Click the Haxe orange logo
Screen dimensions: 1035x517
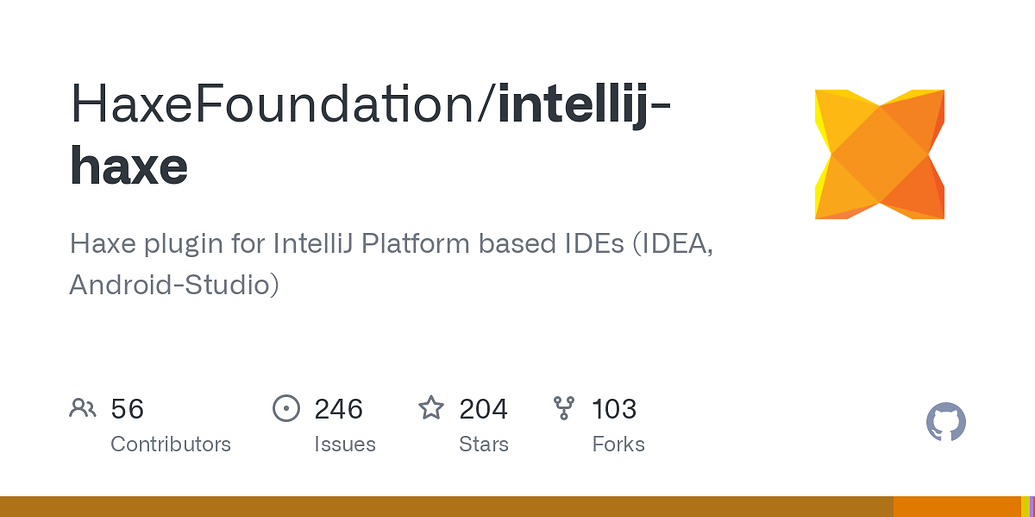pyautogui.click(x=879, y=155)
